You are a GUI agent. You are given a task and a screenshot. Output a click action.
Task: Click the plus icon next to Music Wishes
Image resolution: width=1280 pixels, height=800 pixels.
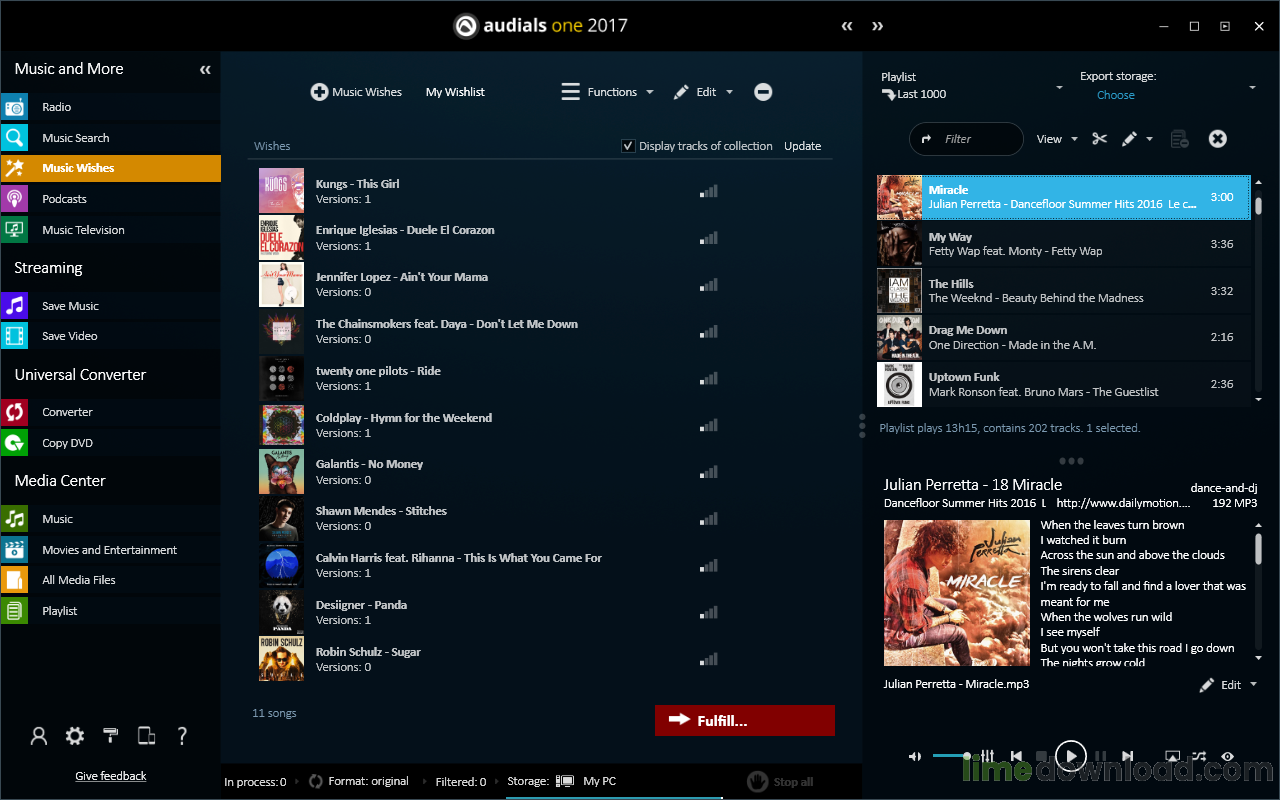[x=320, y=92]
